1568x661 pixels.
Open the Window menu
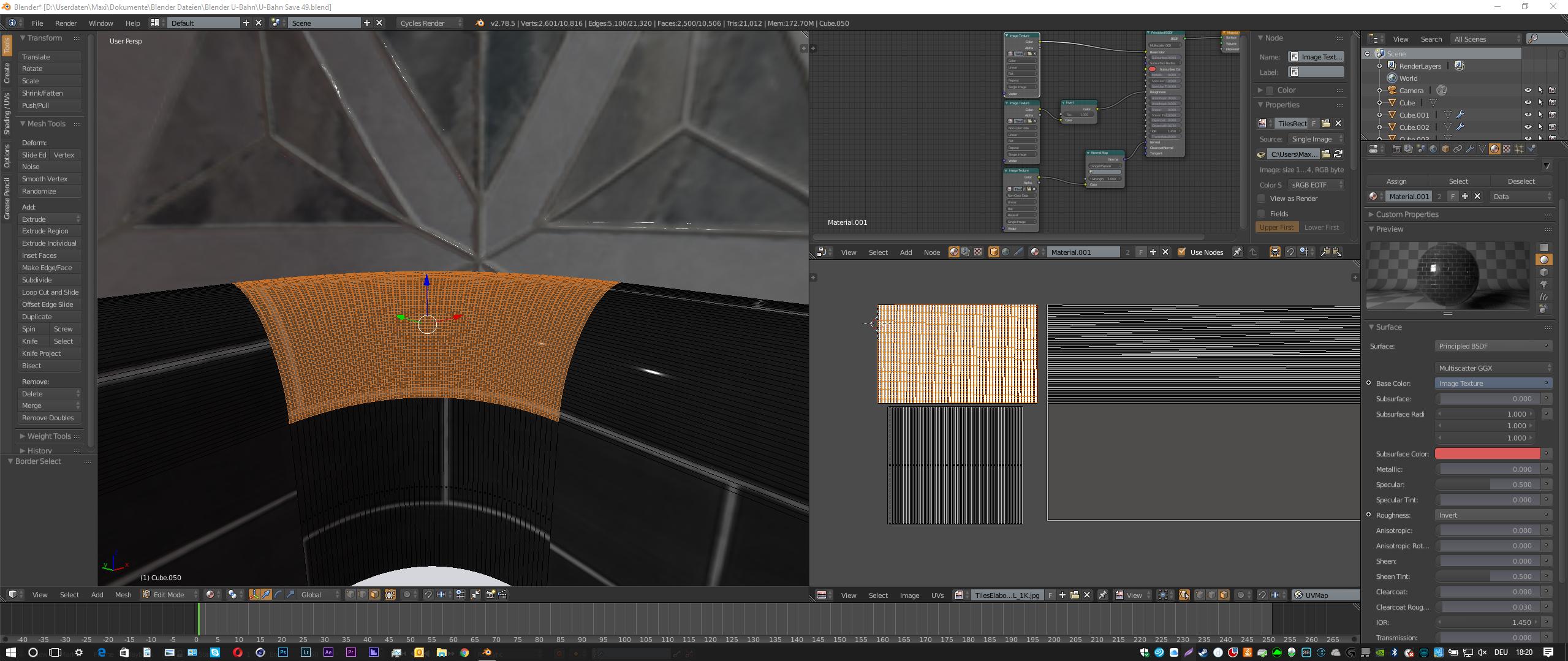100,23
